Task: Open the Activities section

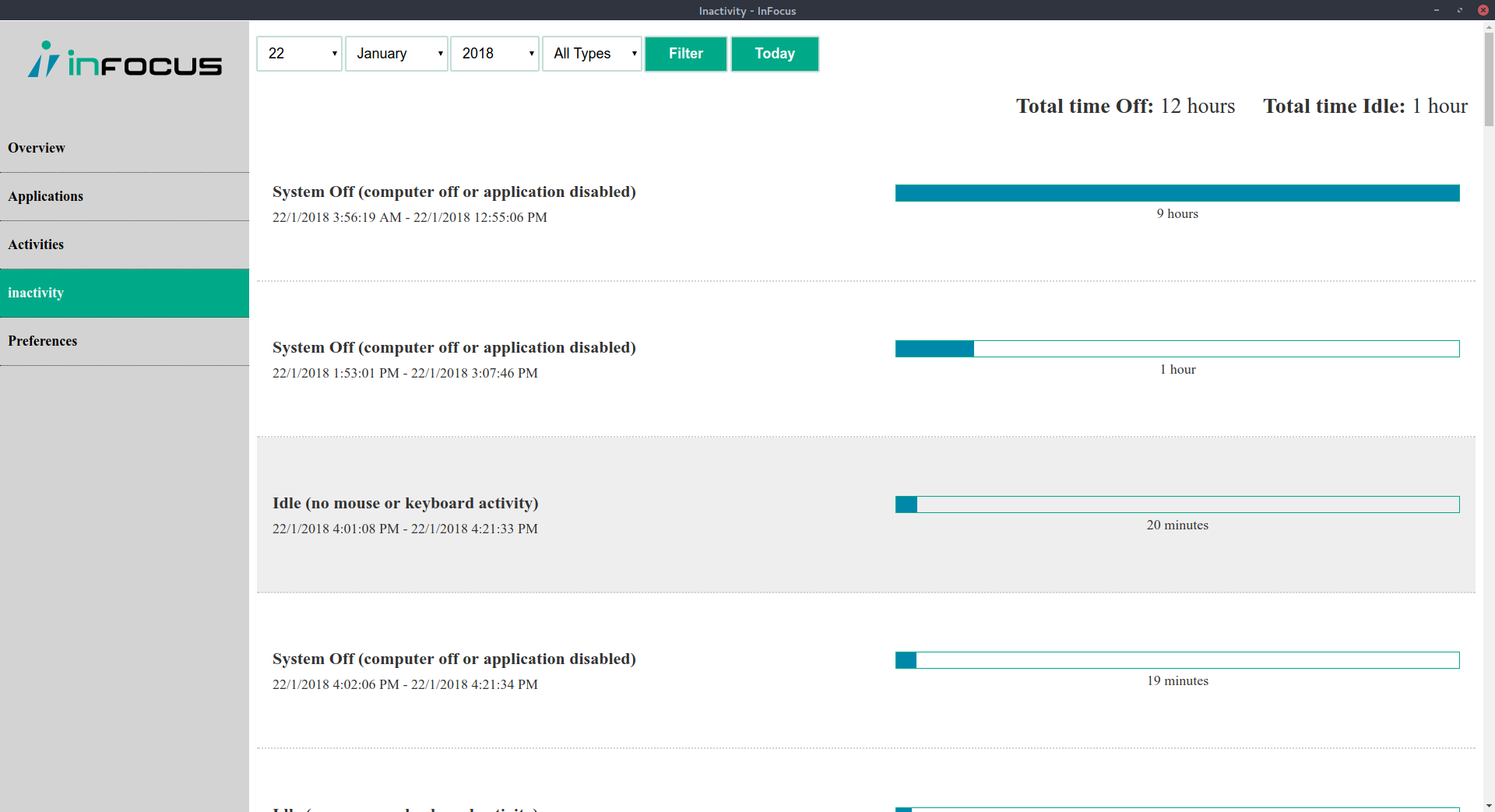Action: point(125,244)
